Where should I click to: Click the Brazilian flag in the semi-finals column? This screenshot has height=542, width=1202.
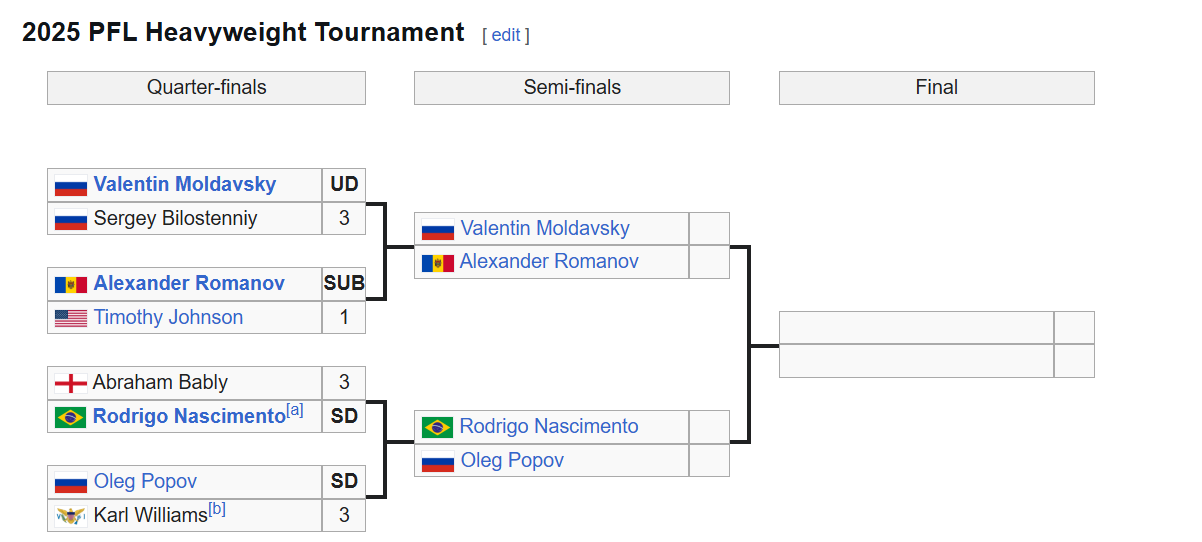point(437,428)
